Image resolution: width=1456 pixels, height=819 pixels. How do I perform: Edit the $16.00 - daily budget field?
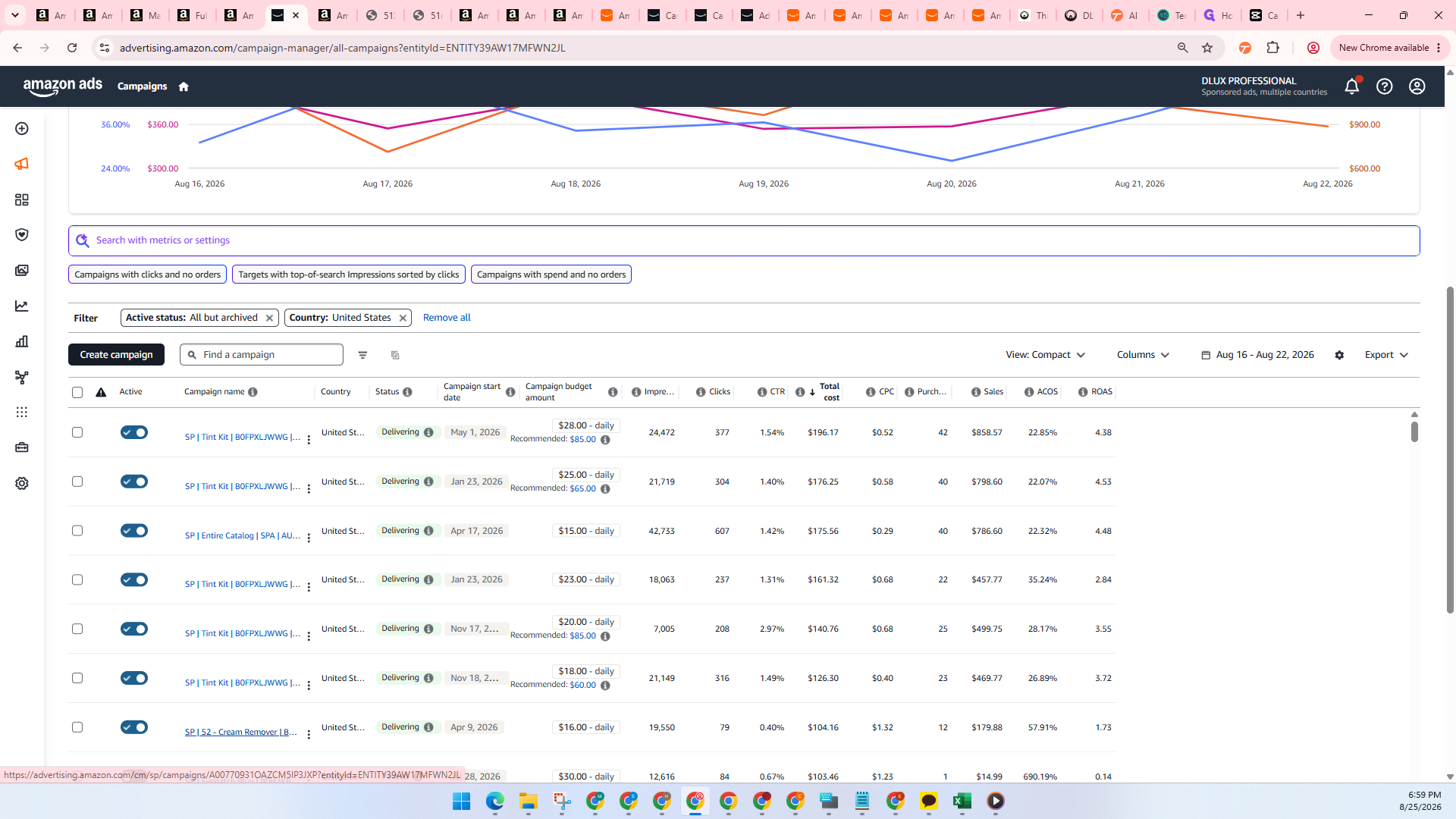586,727
